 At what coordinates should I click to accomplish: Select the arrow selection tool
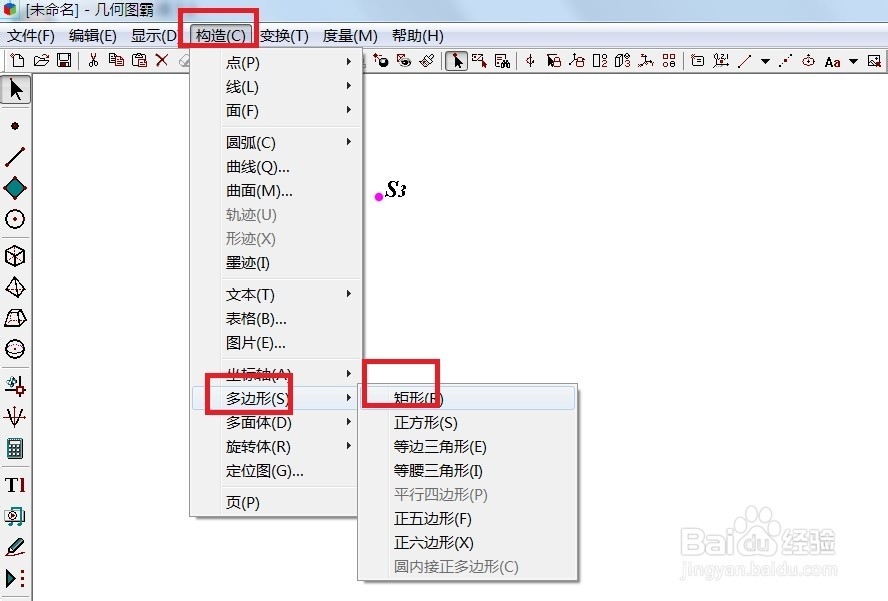click(15, 89)
